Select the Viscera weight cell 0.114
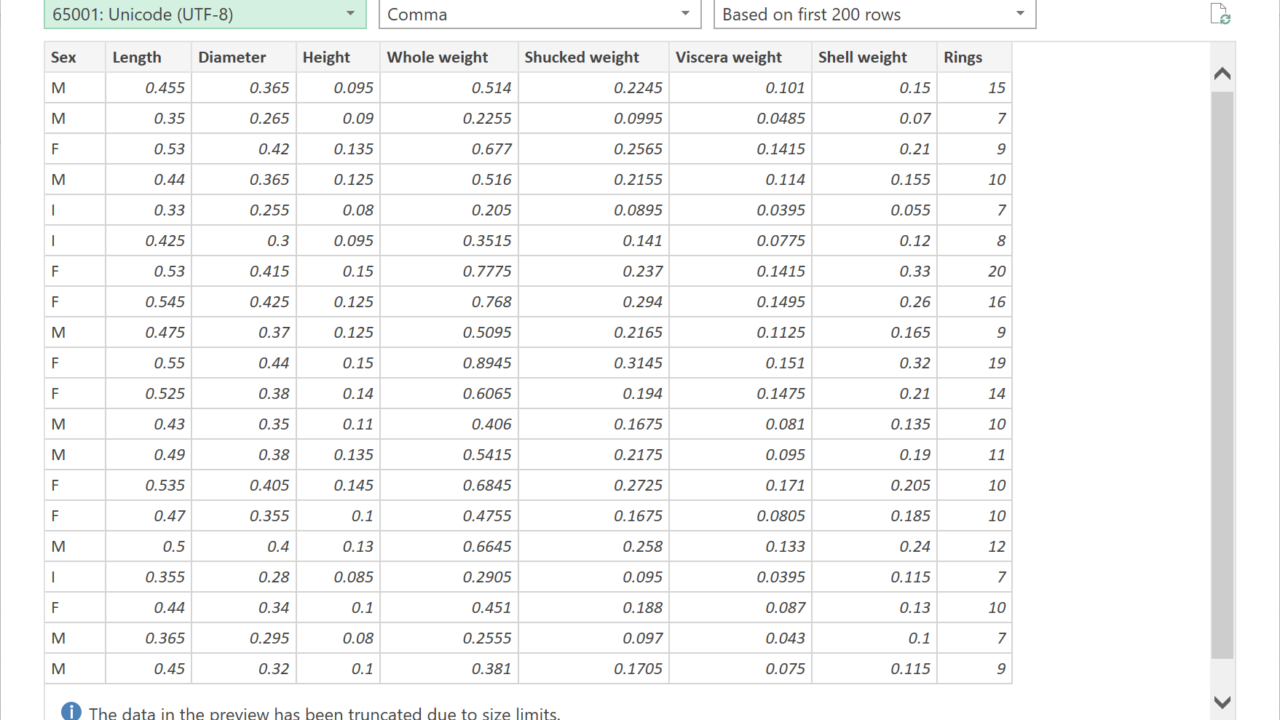 coord(740,180)
